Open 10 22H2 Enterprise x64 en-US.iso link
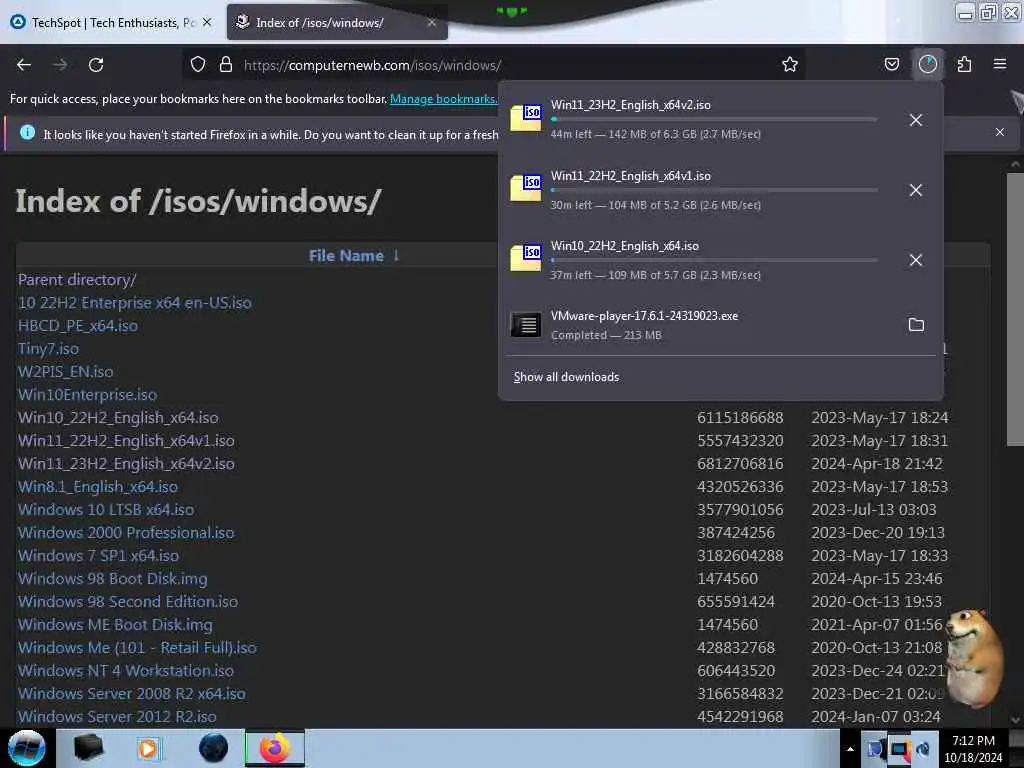 click(135, 302)
